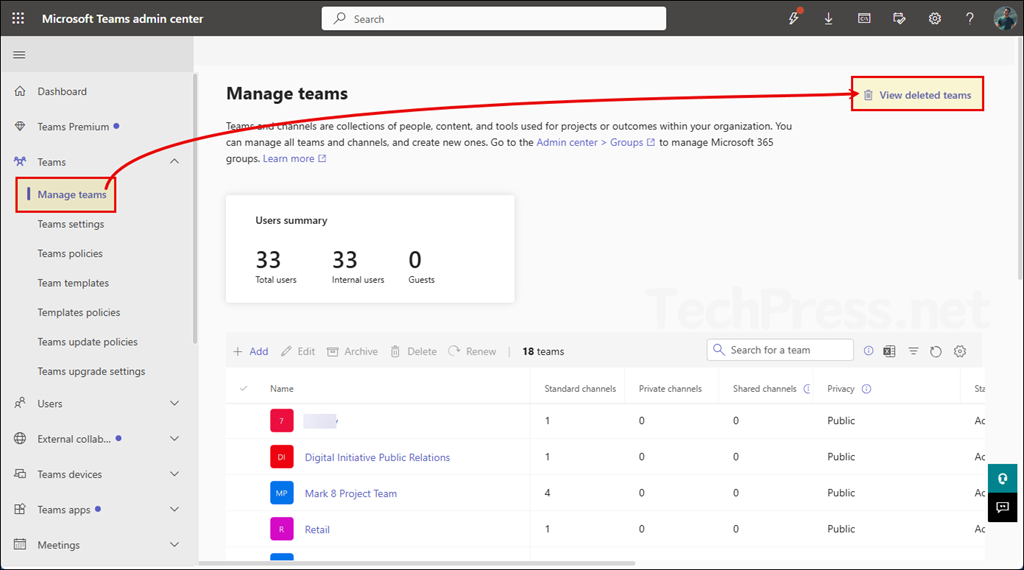This screenshot has width=1024, height=570.
Task: Click the '18 teams' count text
Action: click(x=543, y=351)
